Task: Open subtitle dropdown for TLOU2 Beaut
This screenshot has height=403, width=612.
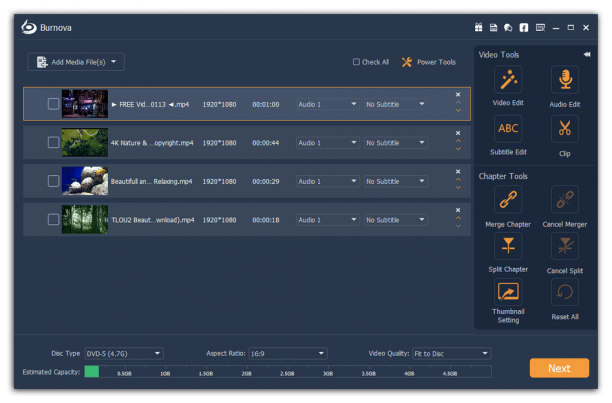Action: [396, 220]
